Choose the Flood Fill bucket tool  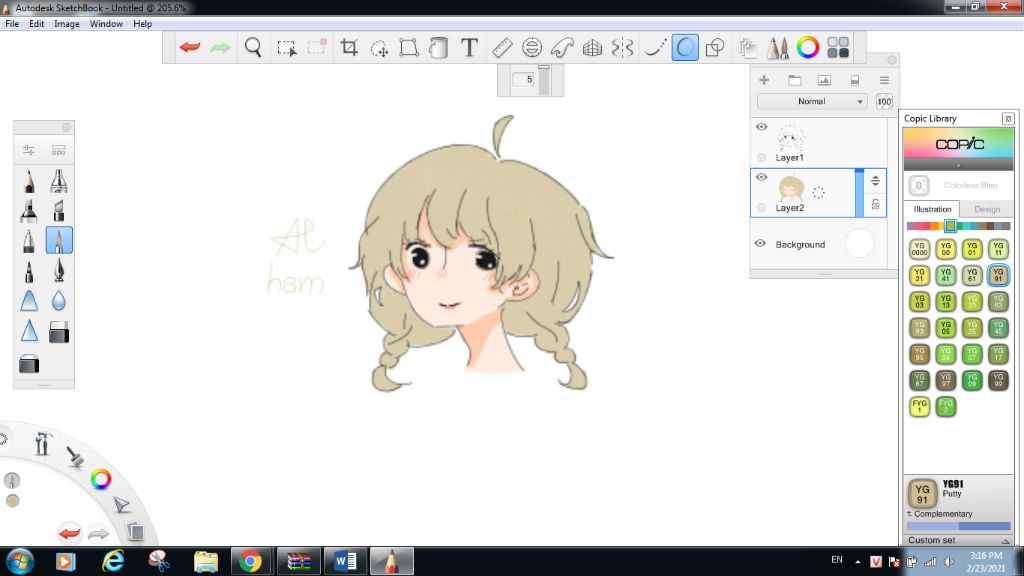pos(439,48)
